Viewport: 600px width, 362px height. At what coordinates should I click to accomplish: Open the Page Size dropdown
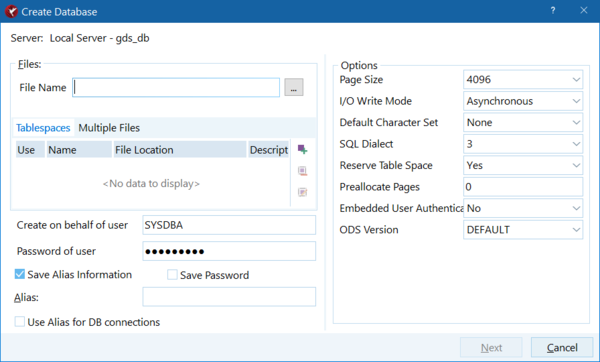(576, 80)
